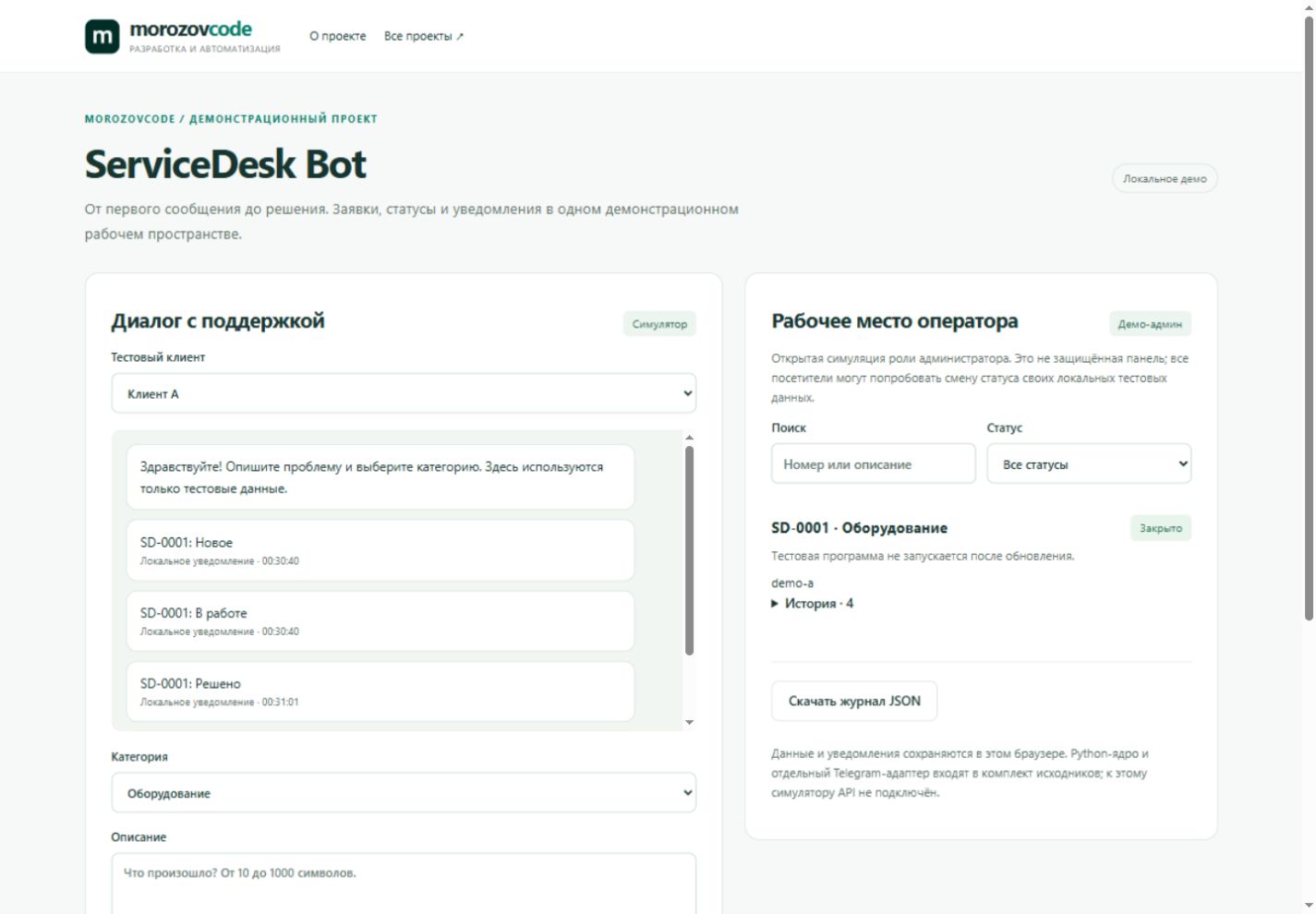Viewport: 1316px width, 914px height.
Task: Click the 'Закрыто' status badge on SD-0001
Action: click(x=1161, y=528)
